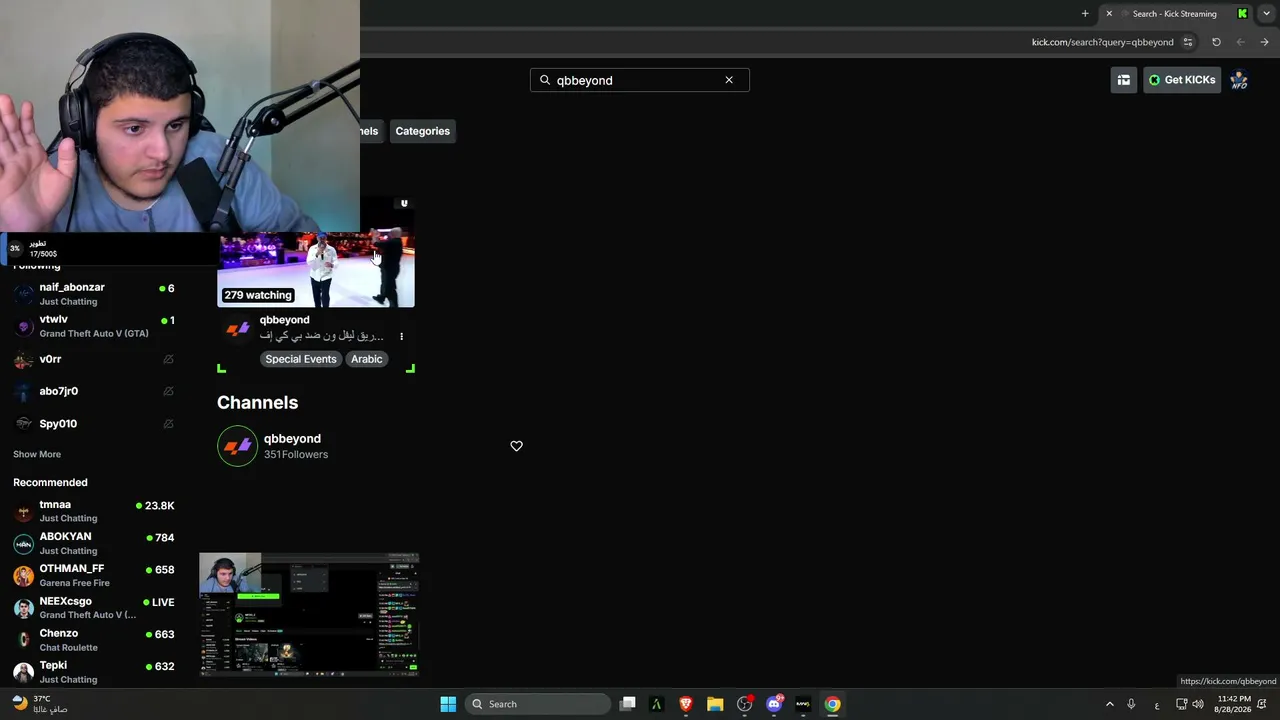This screenshot has height=720, width=1280.
Task: Open qbbeyond avatar on the stream card
Action: [x=238, y=328]
